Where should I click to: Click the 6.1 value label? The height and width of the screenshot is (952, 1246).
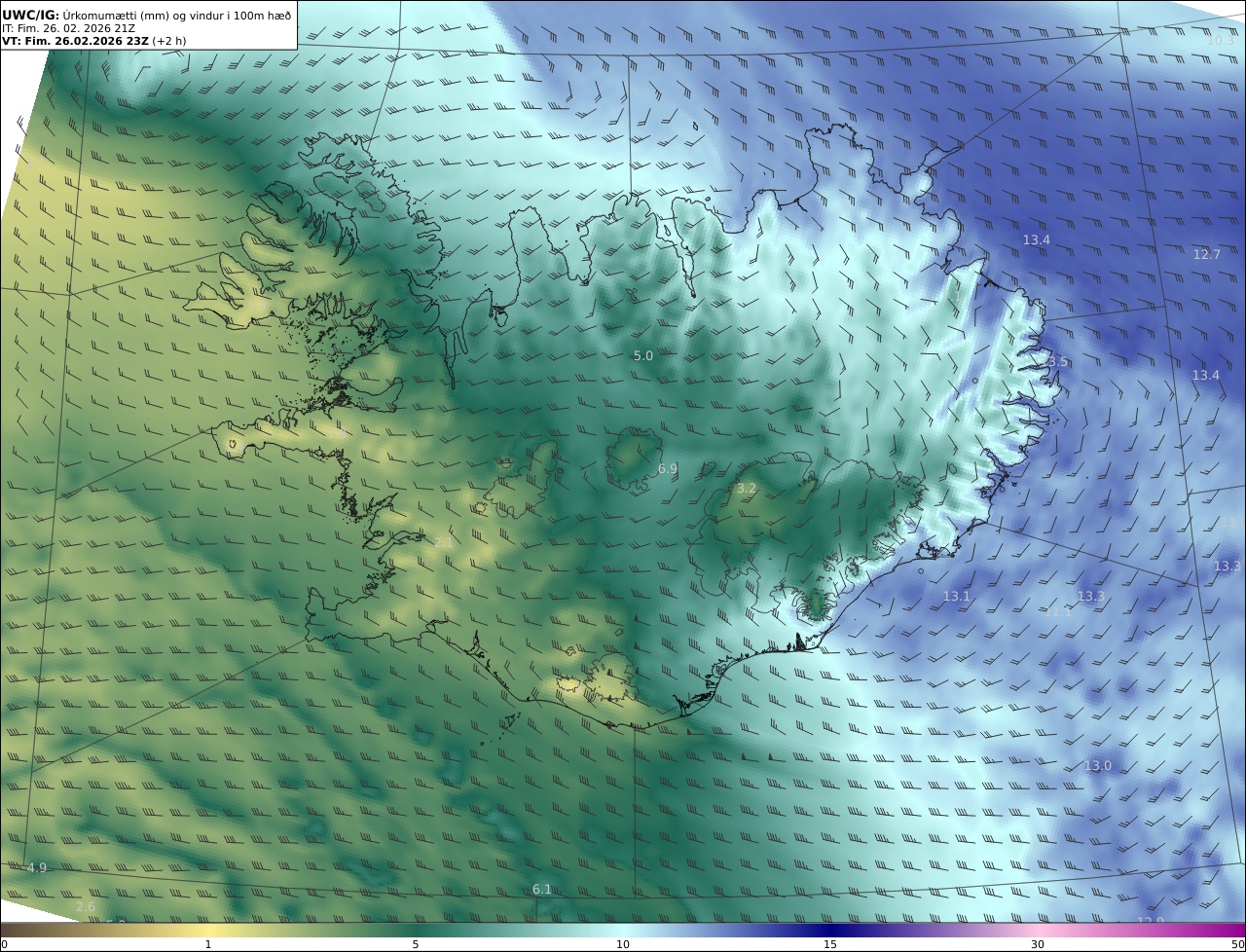(542, 890)
